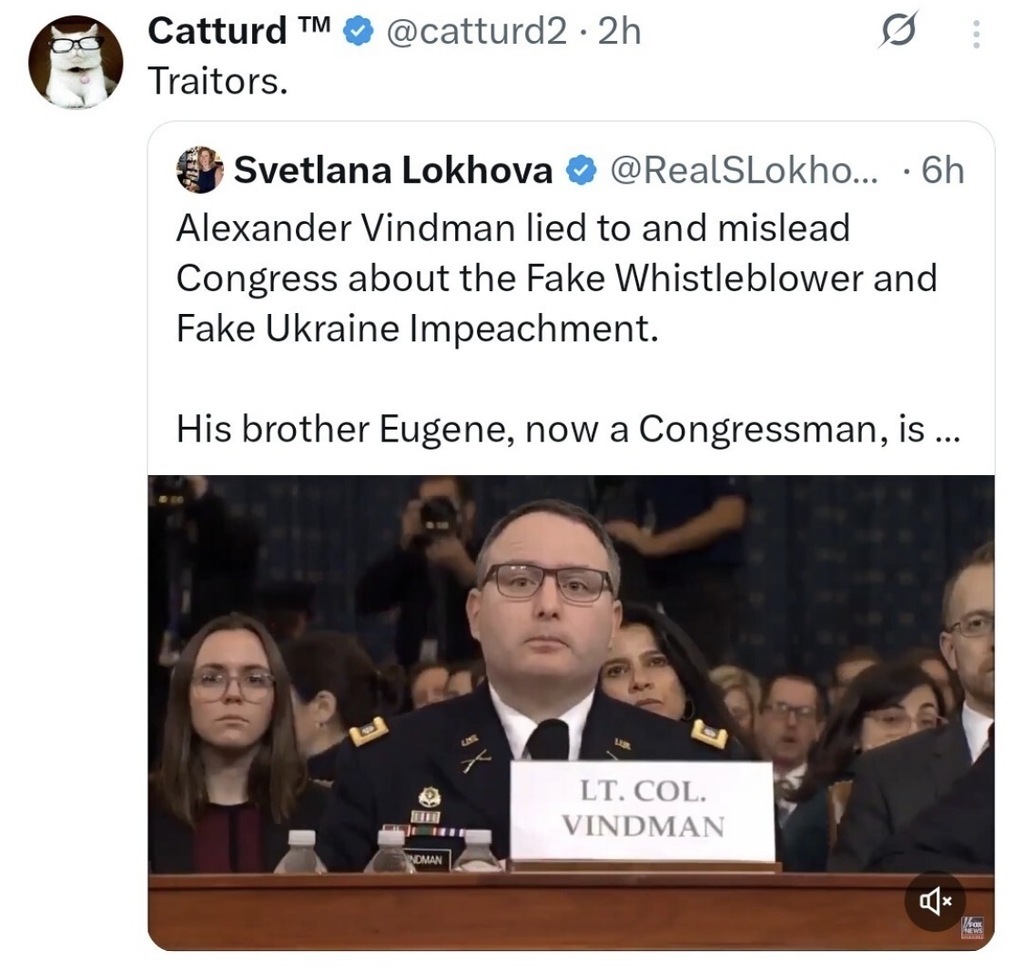Screen dimensions: 1024x971
Task: Click the 2h timestamp
Action: click(618, 33)
